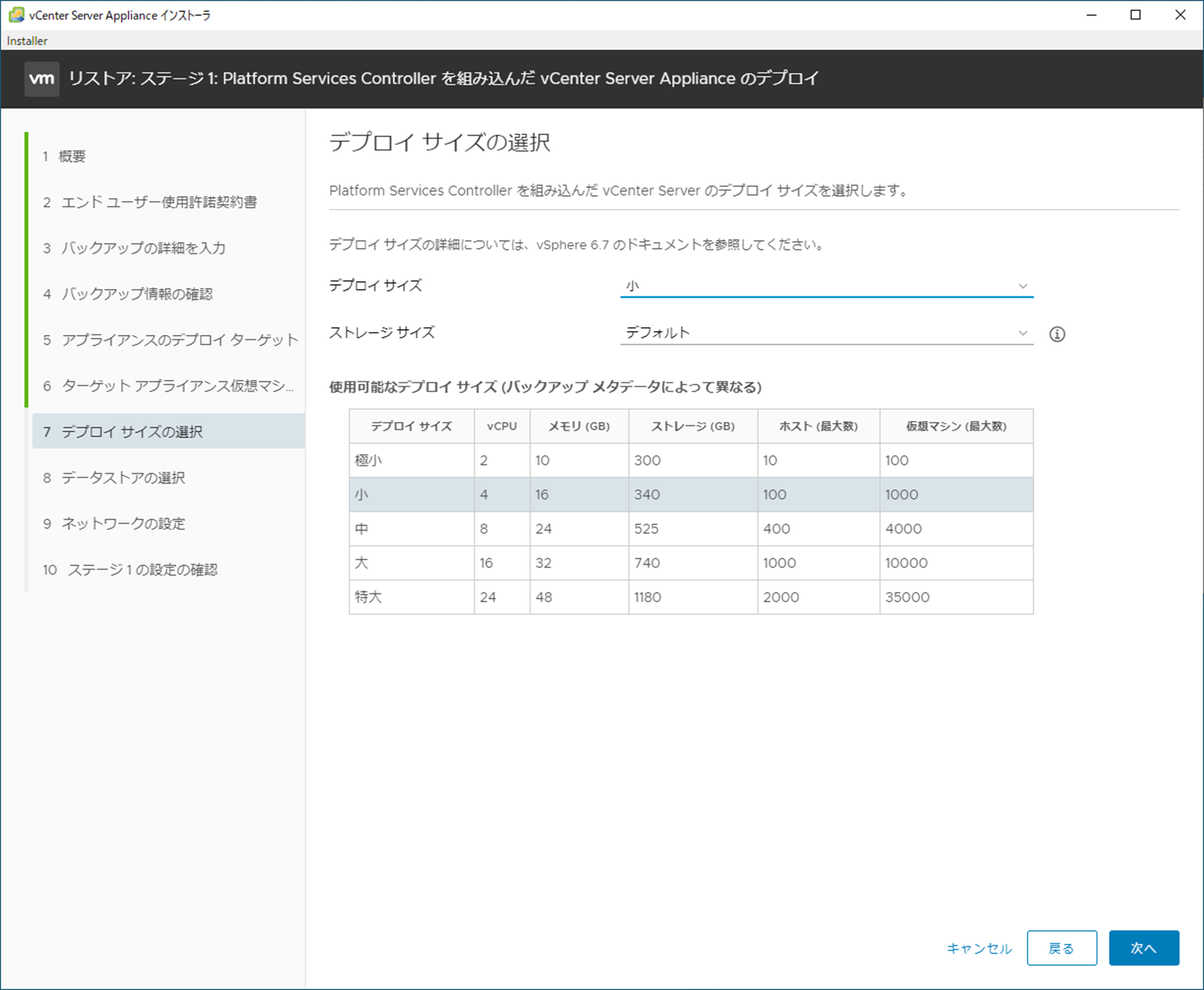Viewport: 1204px width, 990px height.
Task: Click the 大 deployment size row
Action: coord(690,563)
